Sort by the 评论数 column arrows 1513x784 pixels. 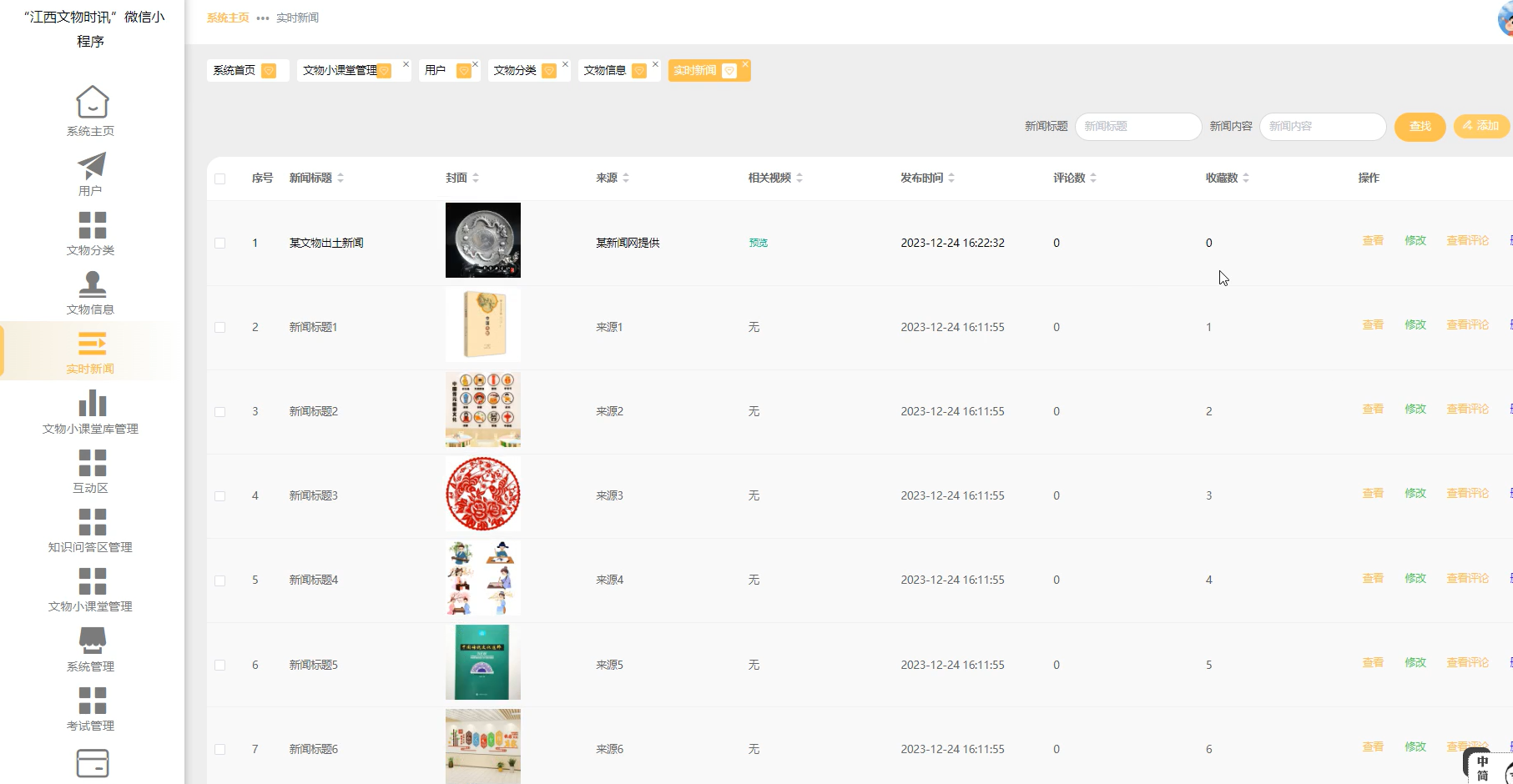(x=1093, y=177)
